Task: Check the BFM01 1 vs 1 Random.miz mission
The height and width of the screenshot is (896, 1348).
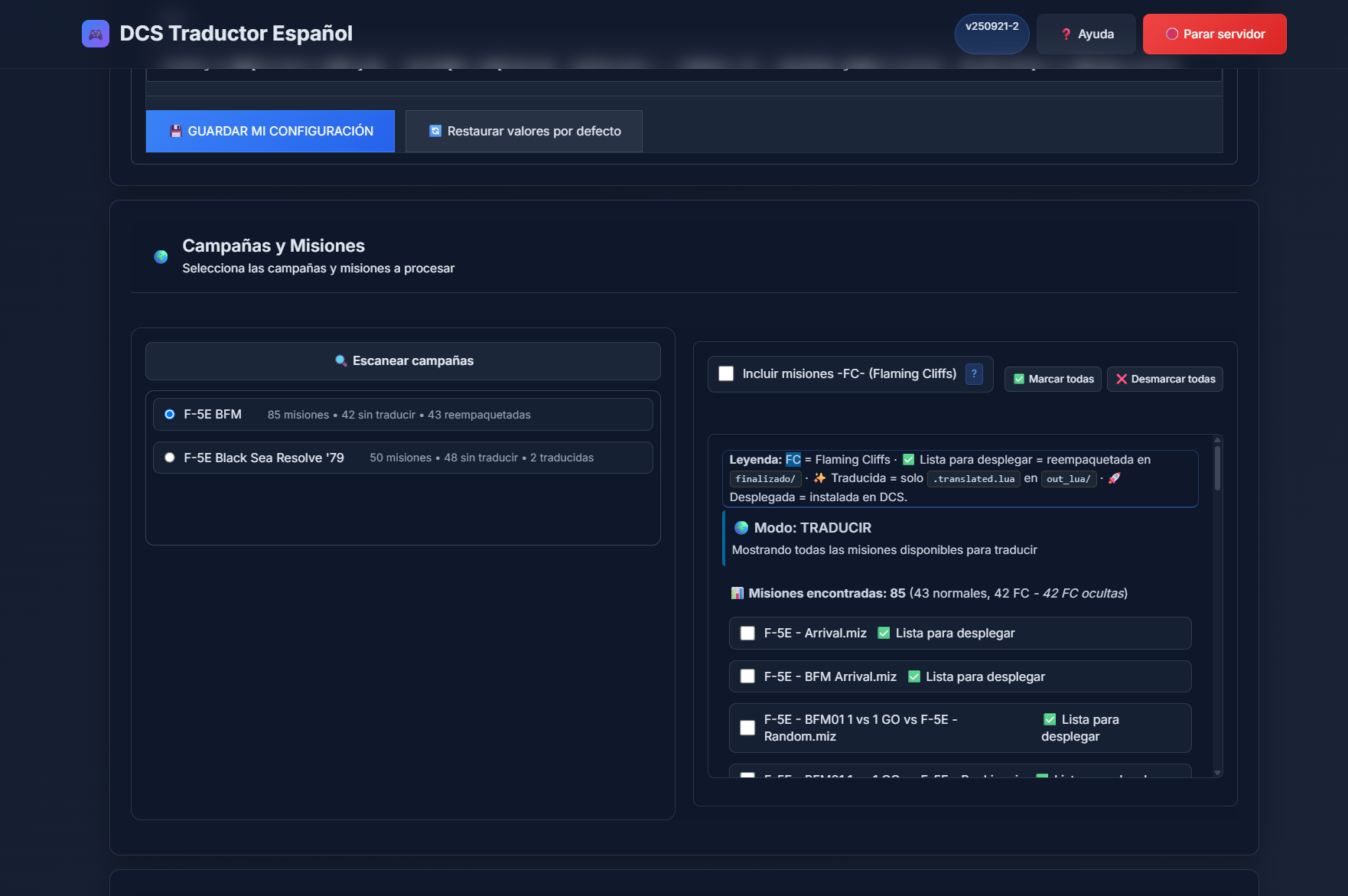Action: coord(747,728)
